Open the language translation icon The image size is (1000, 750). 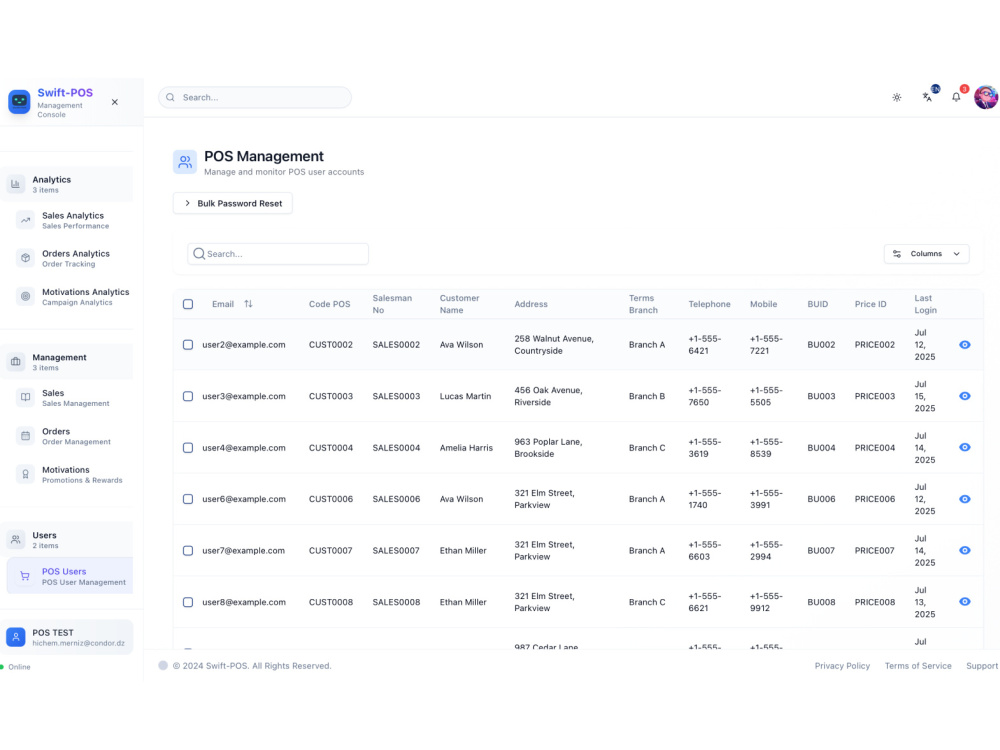pyautogui.click(x=927, y=97)
